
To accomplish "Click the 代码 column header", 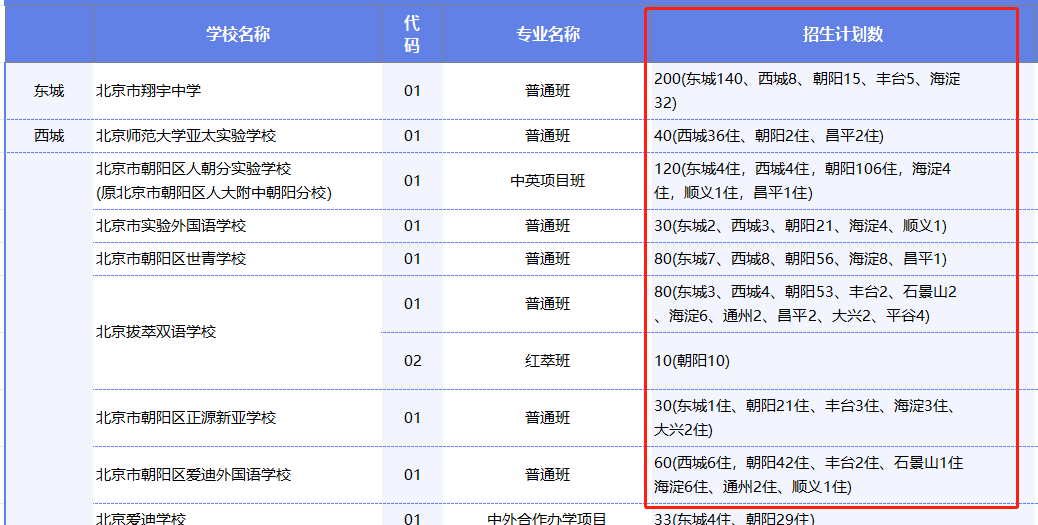I will point(412,34).
